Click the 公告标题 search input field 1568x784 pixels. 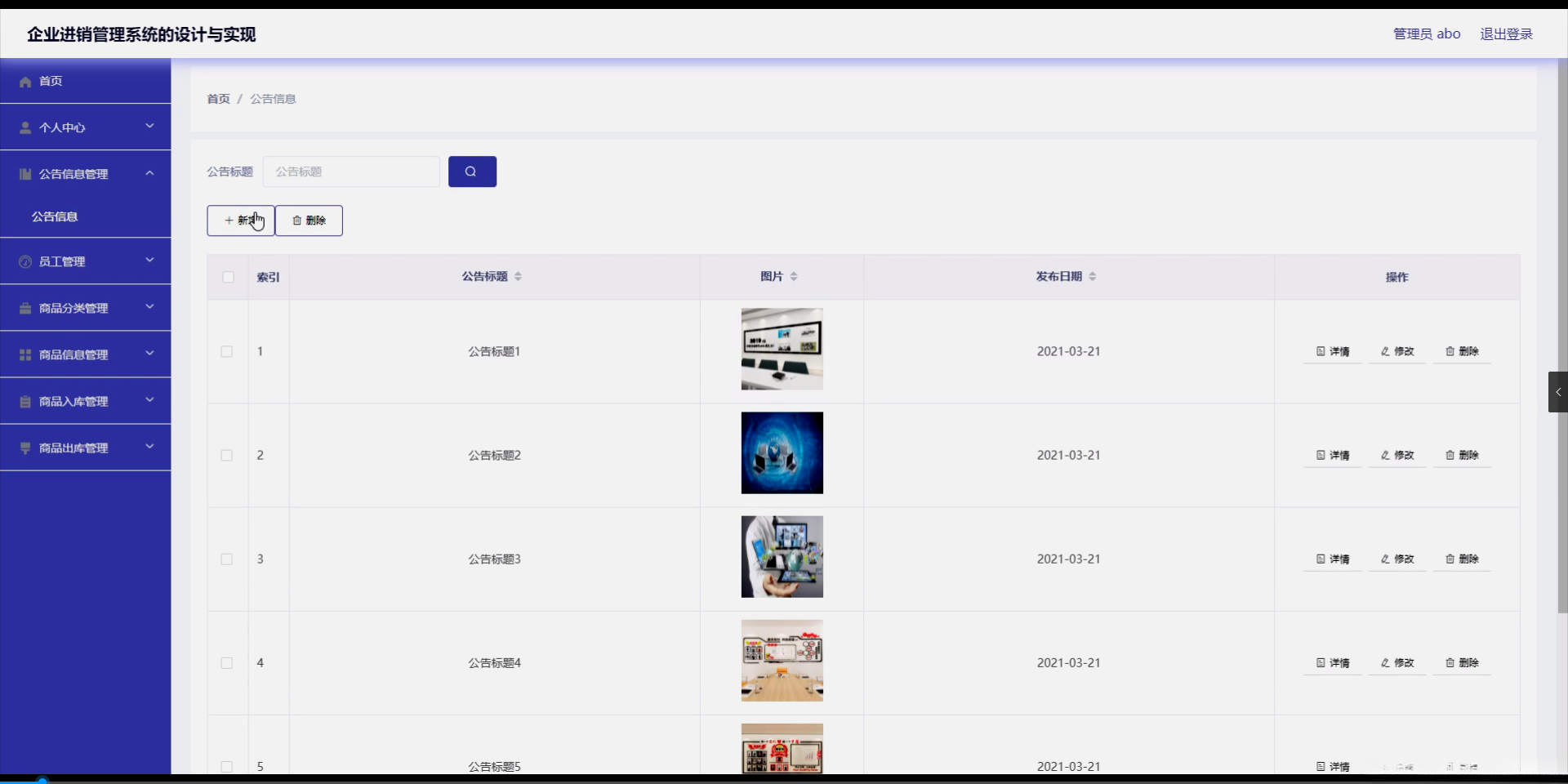click(351, 171)
